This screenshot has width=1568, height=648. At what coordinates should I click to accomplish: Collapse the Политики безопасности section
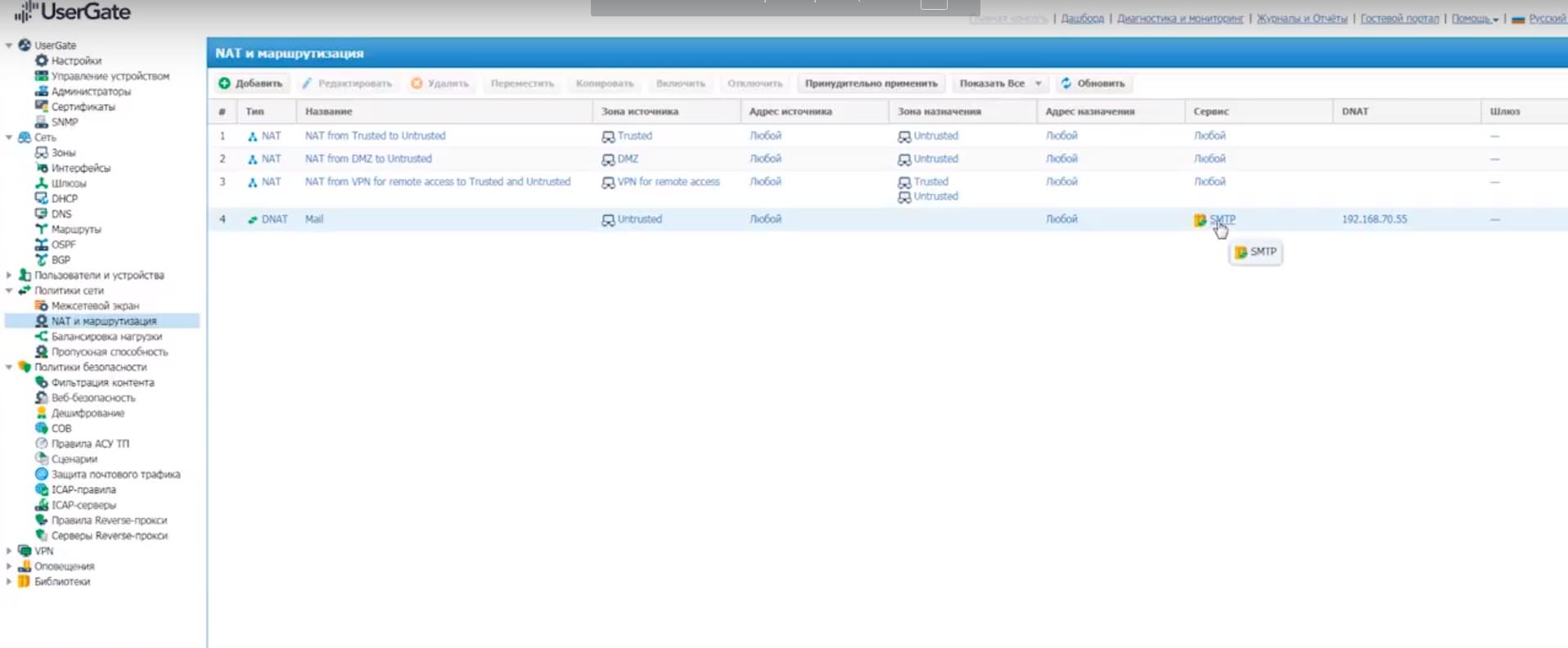pos(9,367)
